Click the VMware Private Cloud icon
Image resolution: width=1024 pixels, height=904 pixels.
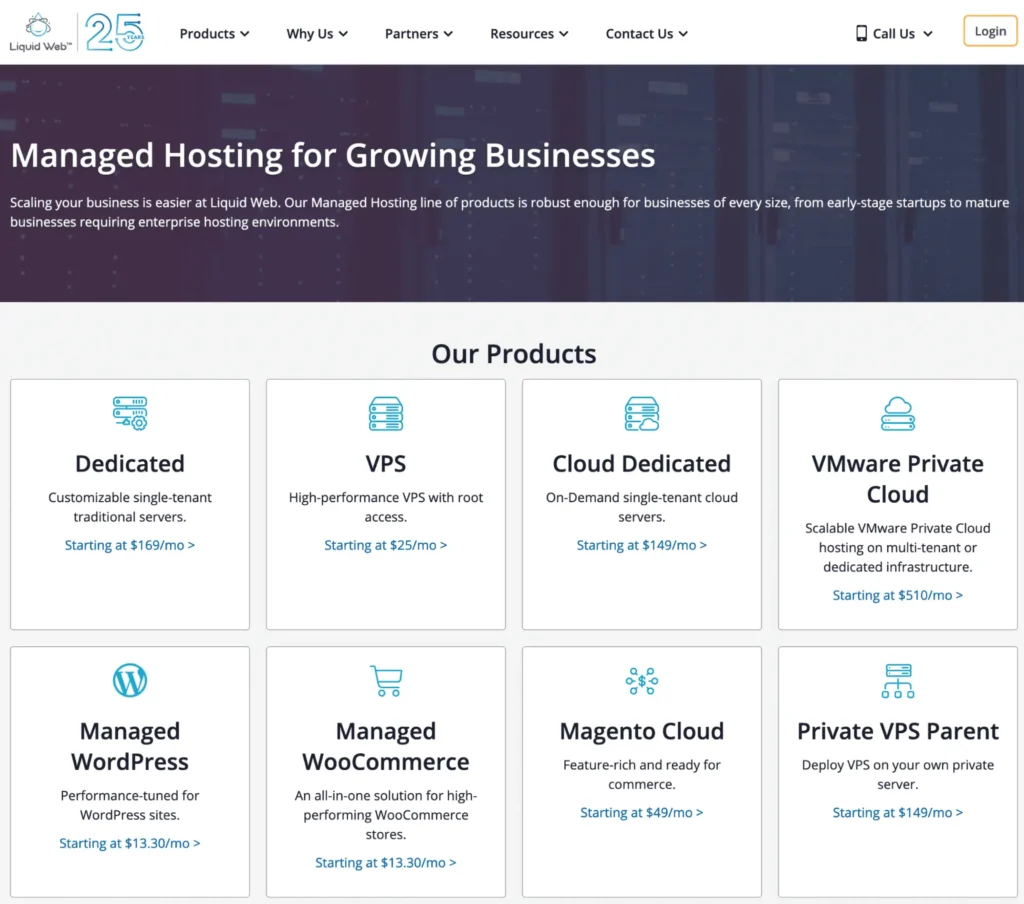tap(898, 413)
